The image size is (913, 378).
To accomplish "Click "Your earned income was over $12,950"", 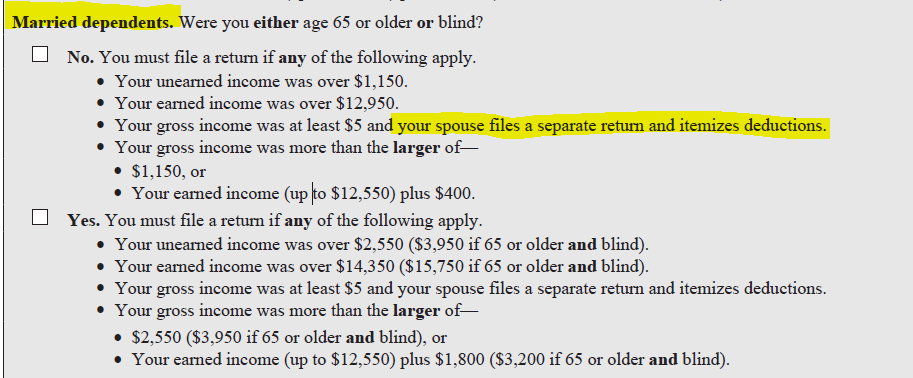I will 257,103.
